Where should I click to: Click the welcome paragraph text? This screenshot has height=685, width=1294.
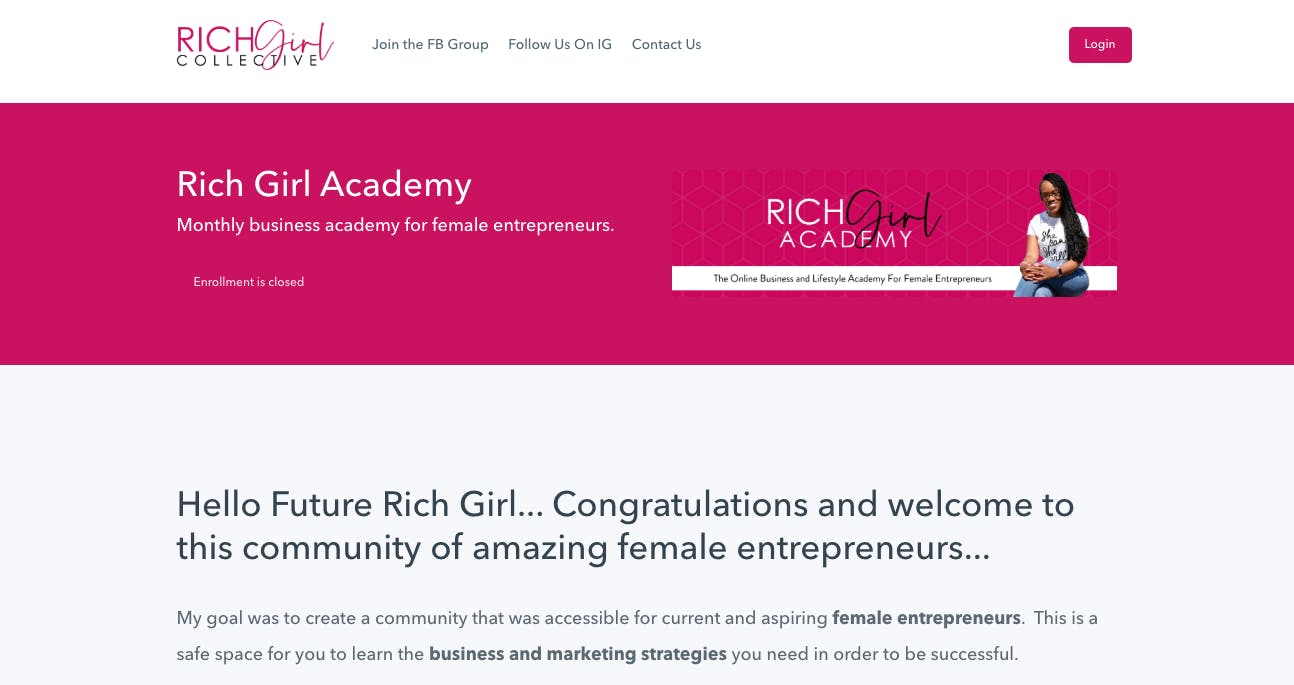637,636
